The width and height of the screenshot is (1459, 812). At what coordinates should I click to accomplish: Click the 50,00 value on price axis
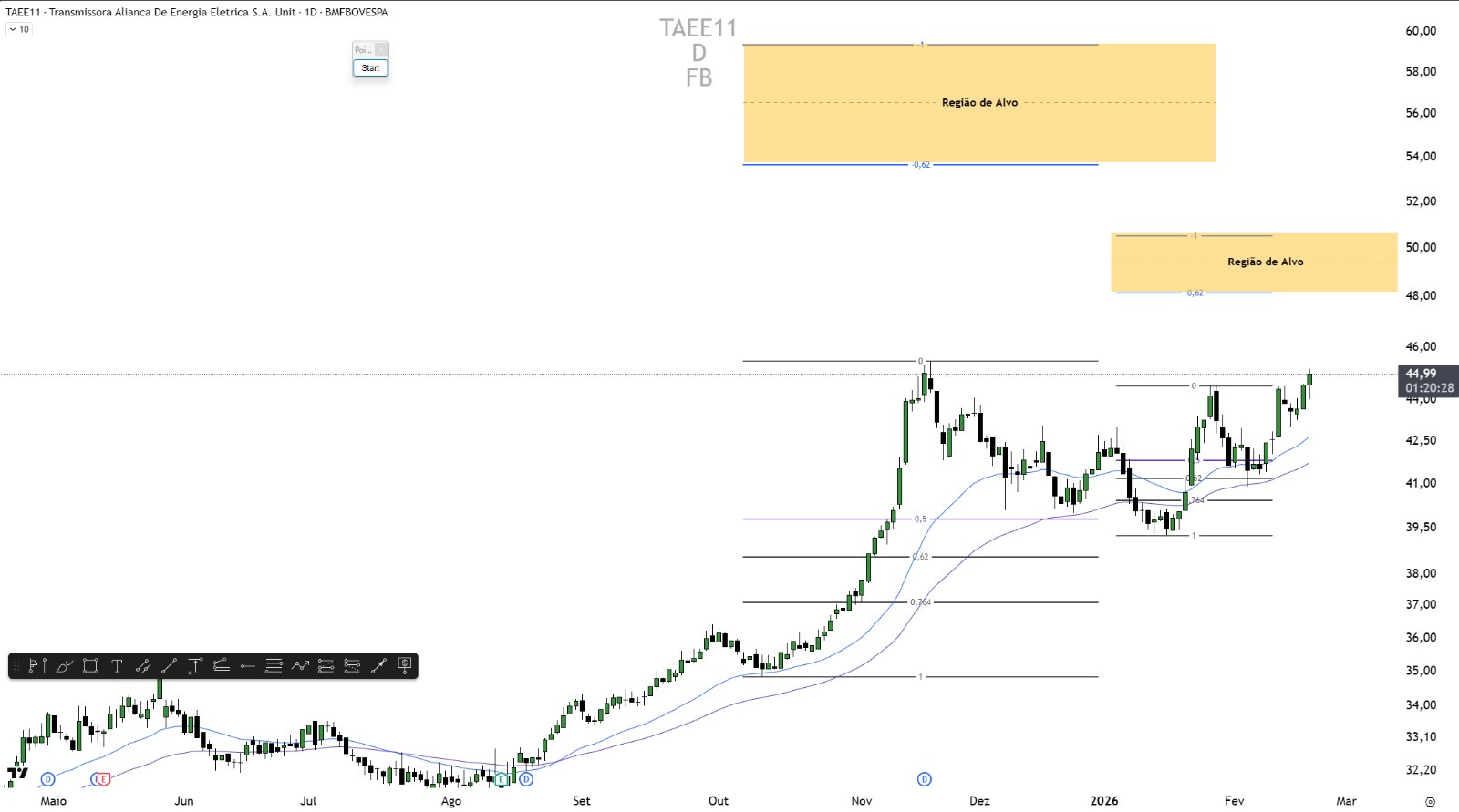1421,247
